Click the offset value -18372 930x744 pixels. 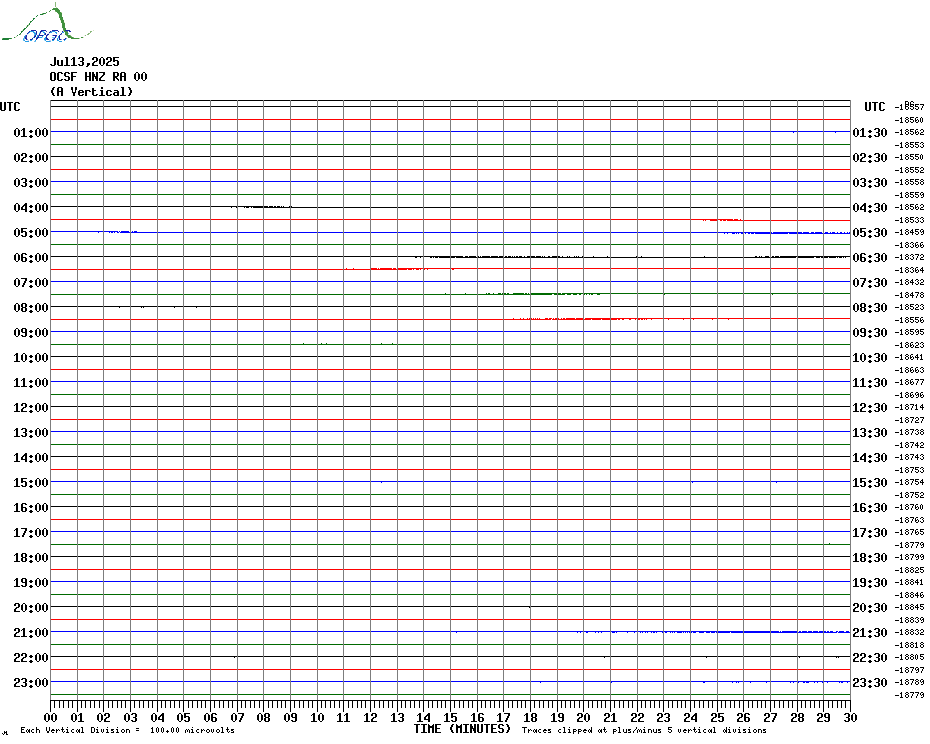pyautogui.click(x=910, y=257)
